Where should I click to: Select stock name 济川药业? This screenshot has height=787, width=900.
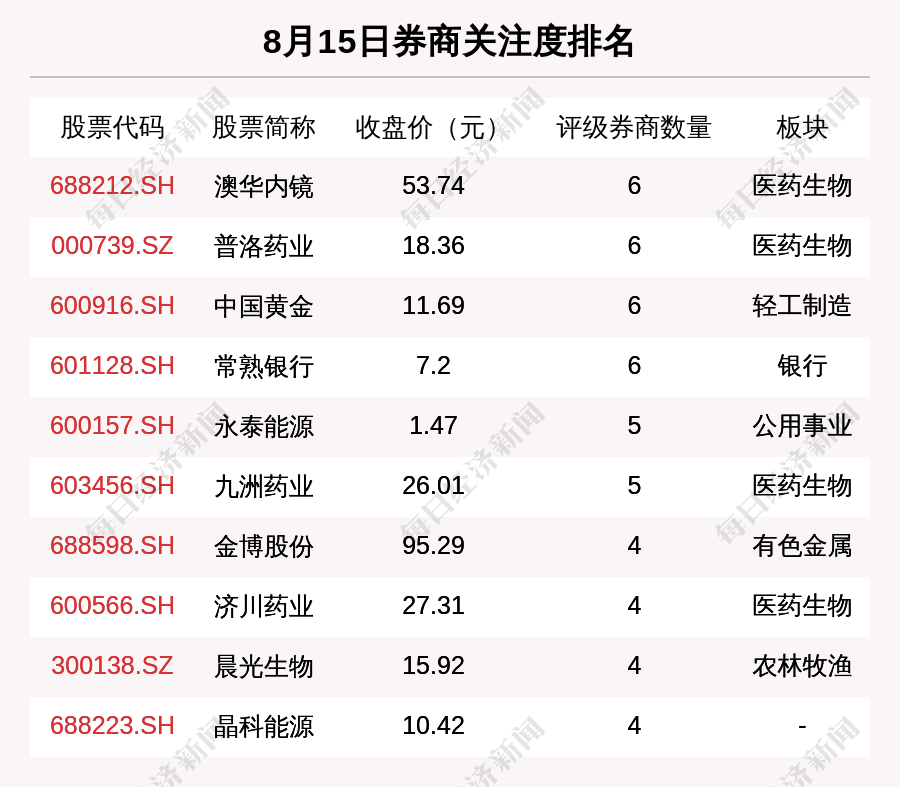coord(263,606)
